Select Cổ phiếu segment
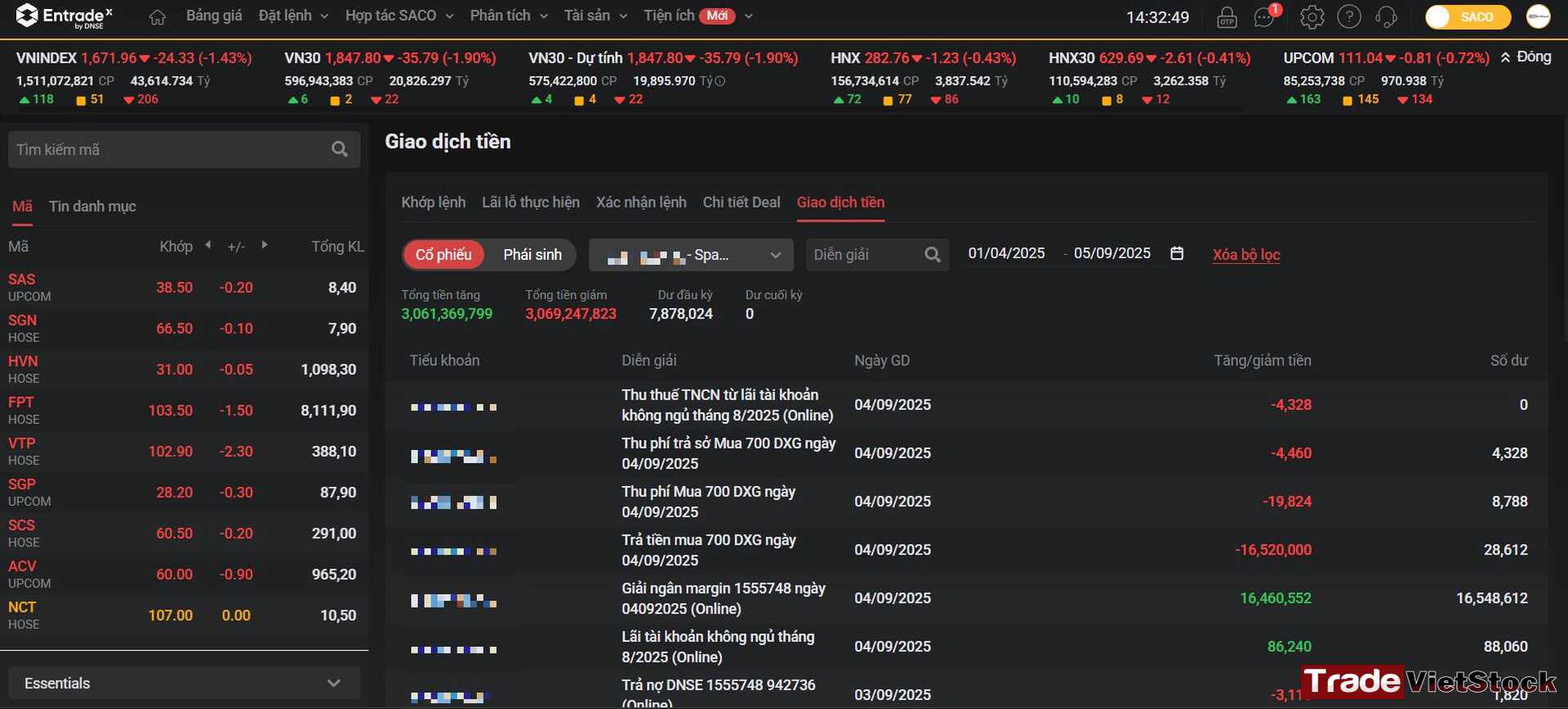 (443, 255)
